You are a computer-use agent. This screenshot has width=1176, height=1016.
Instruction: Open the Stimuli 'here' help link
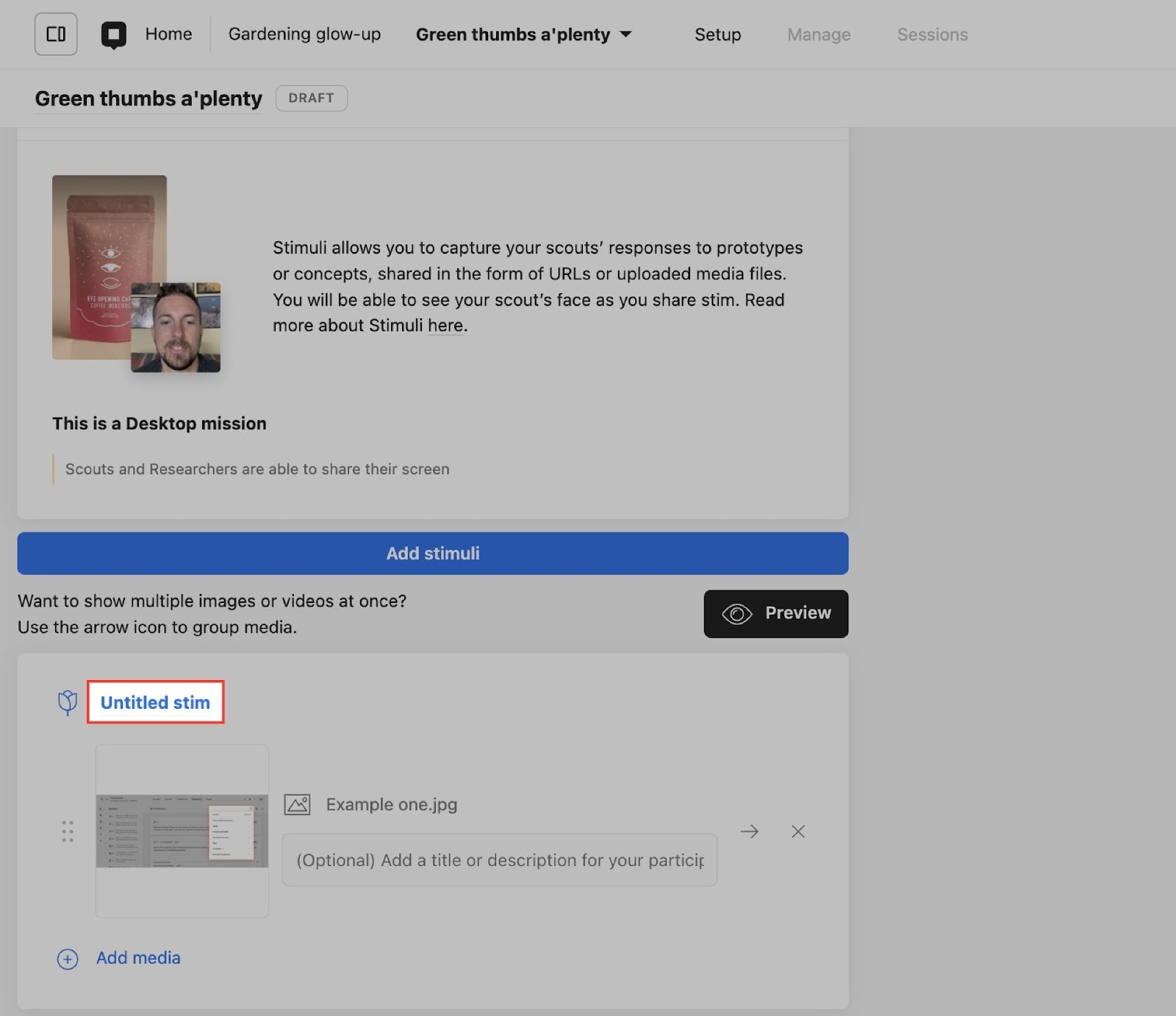[x=445, y=326]
